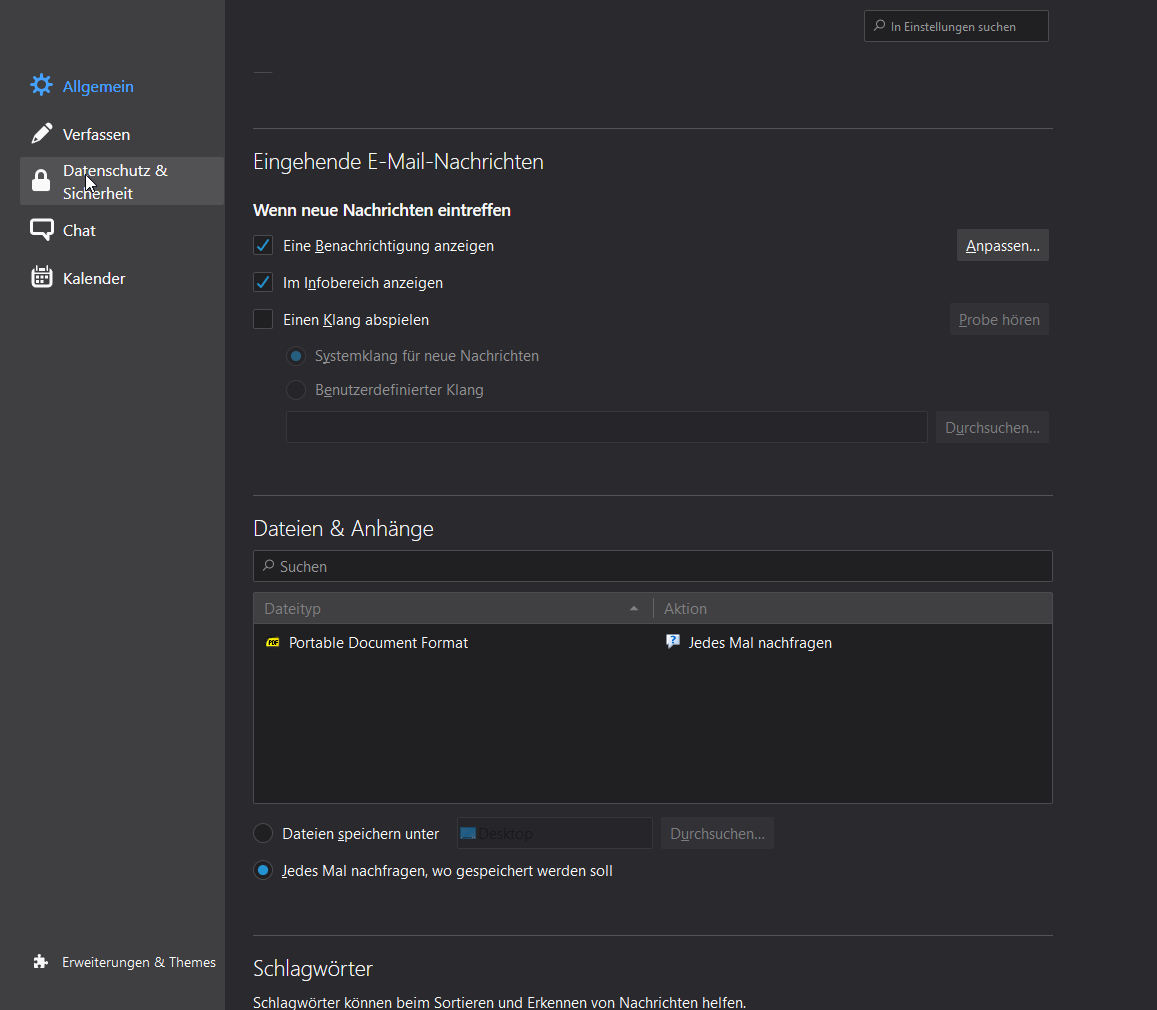Open the Kalender calendar icon
This screenshot has height=1010, width=1157.
click(41, 278)
